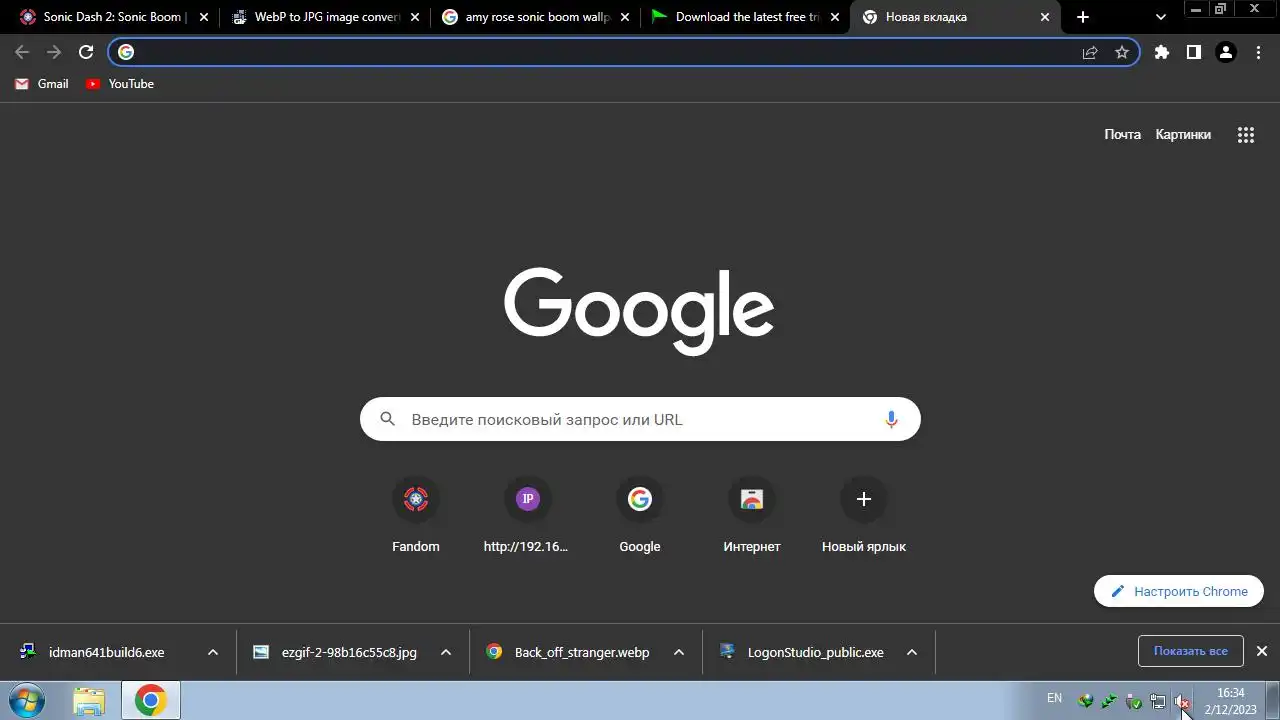Screen dimensions: 1280x720
Task: Click Настроить Chrome button
Action: pos(1177,591)
